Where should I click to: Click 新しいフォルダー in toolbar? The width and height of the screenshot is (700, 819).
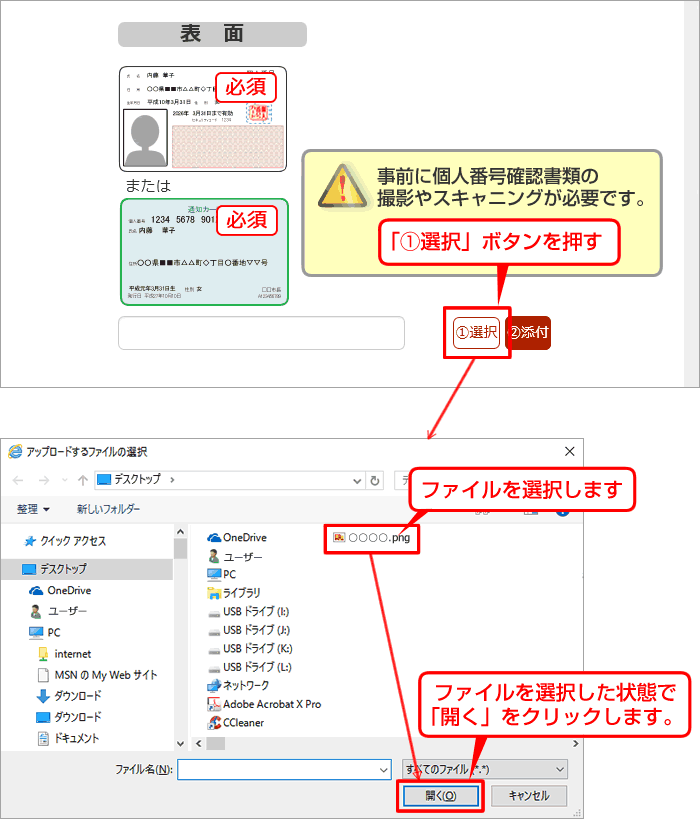point(108,509)
